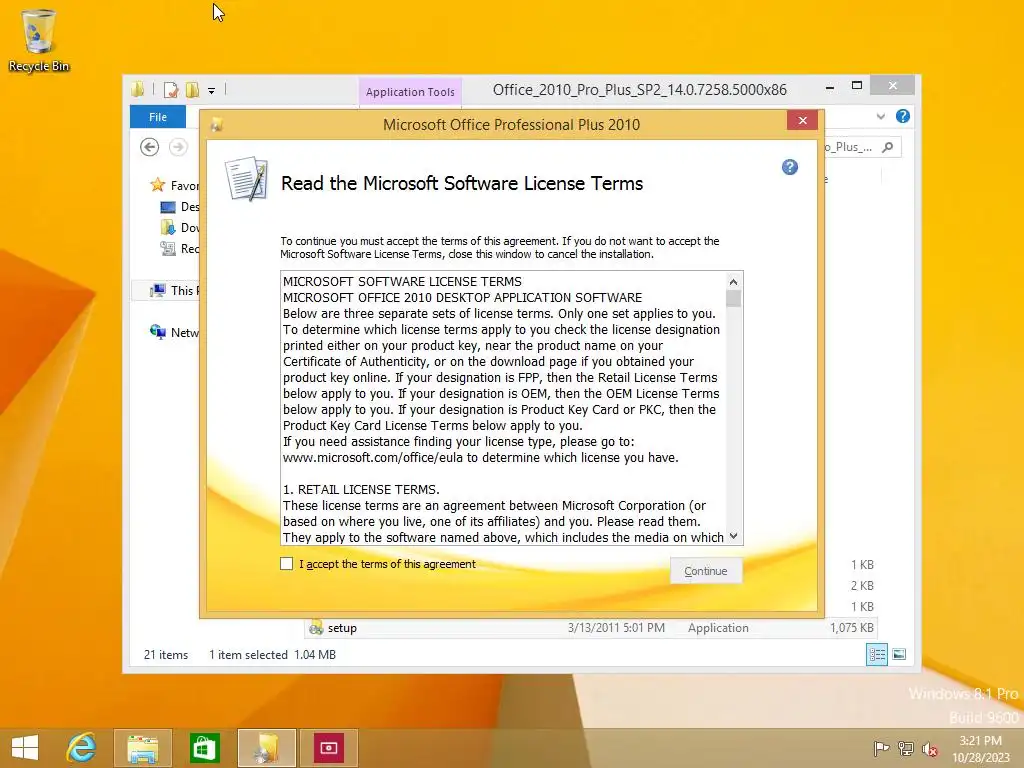Click the help icon in File Explorer ribbon
This screenshot has height=768, width=1024.
click(903, 116)
